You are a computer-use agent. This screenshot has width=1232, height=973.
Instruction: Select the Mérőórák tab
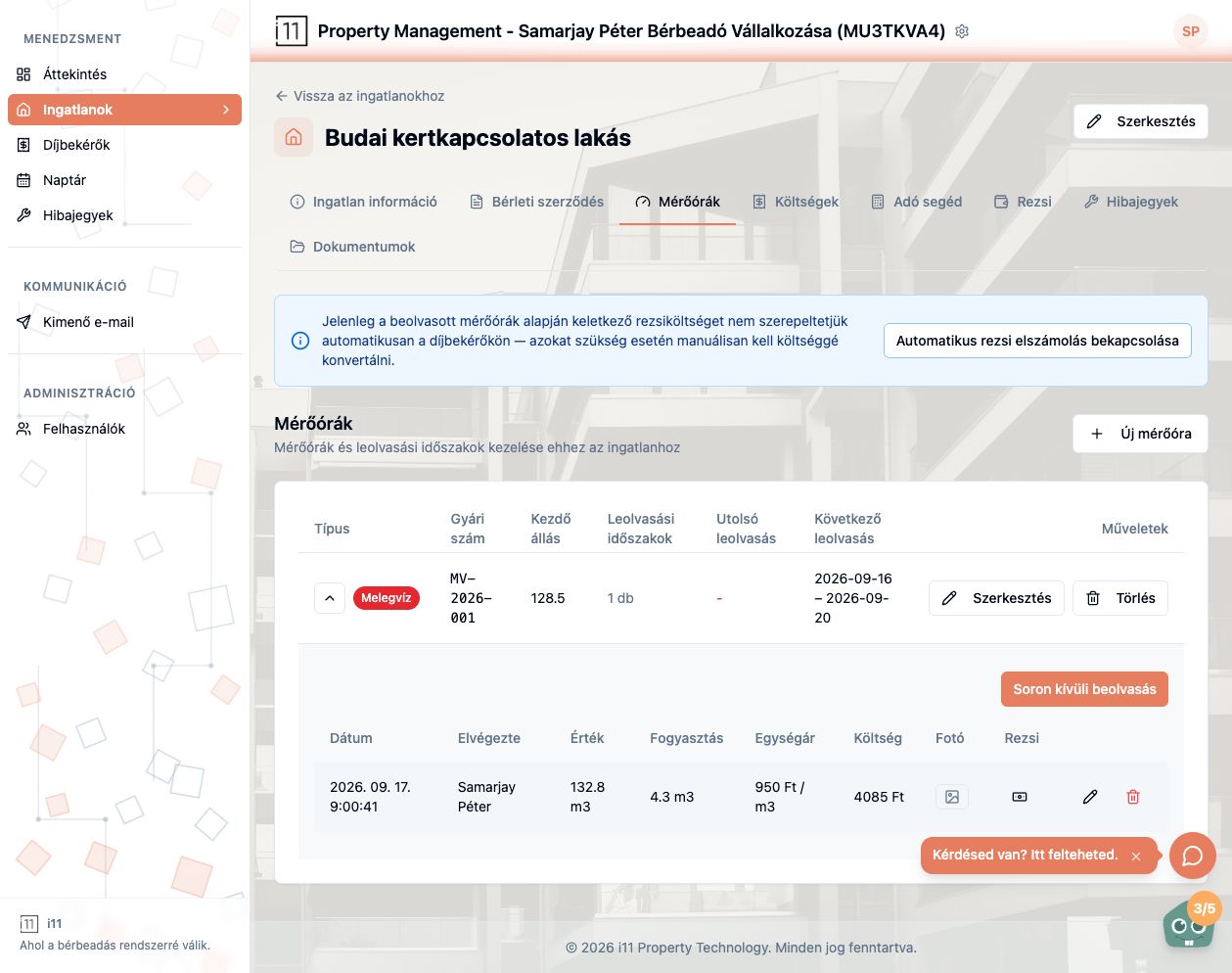[677, 202]
